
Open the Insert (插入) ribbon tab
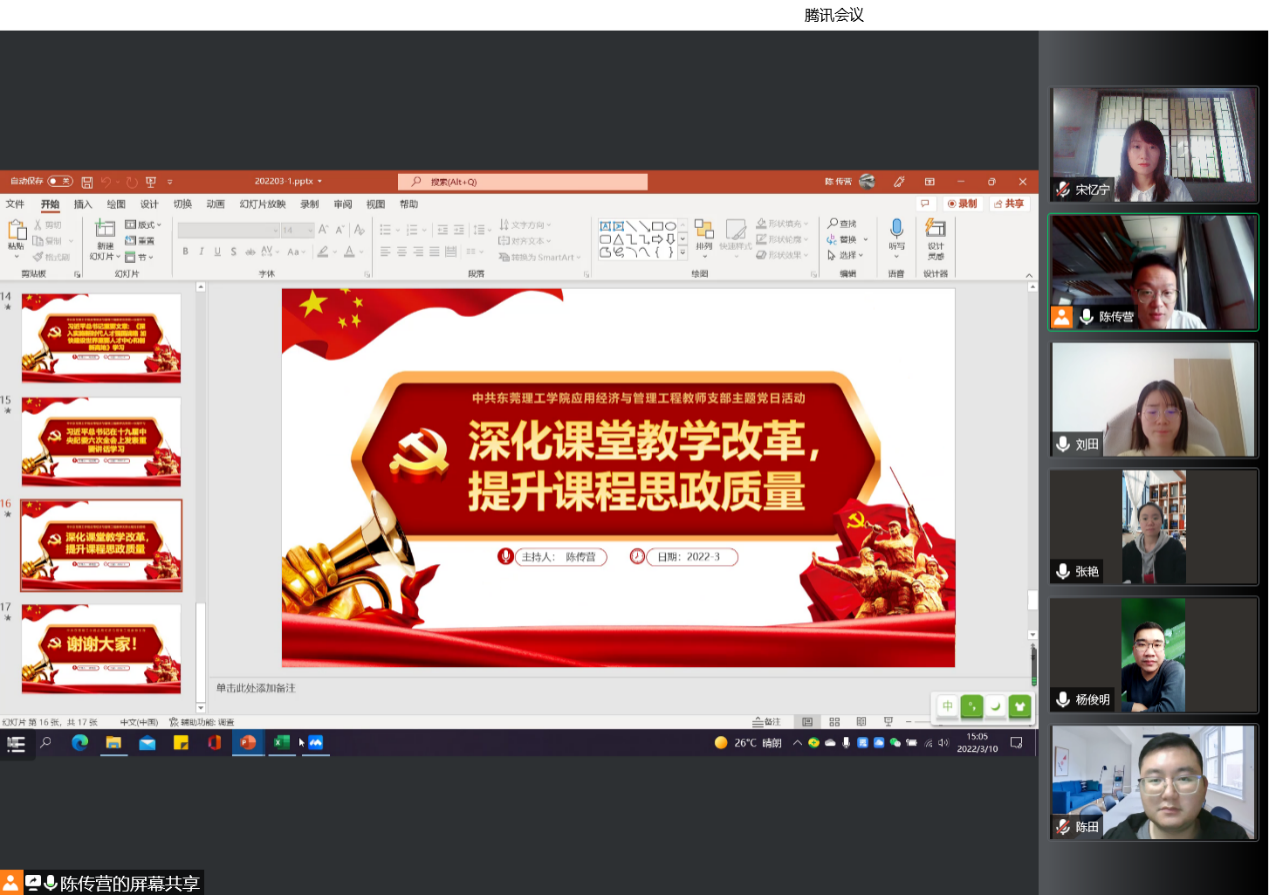pos(83,204)
